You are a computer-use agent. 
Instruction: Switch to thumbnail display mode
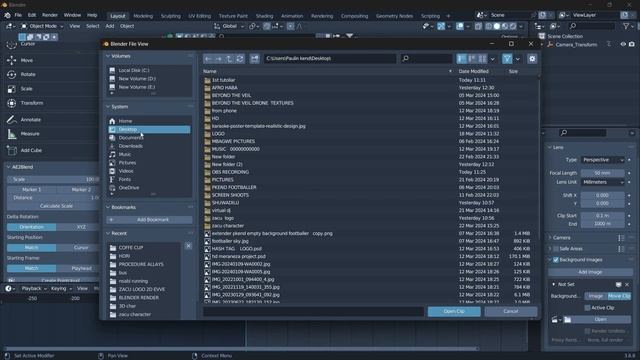click(x=482, y=59)
